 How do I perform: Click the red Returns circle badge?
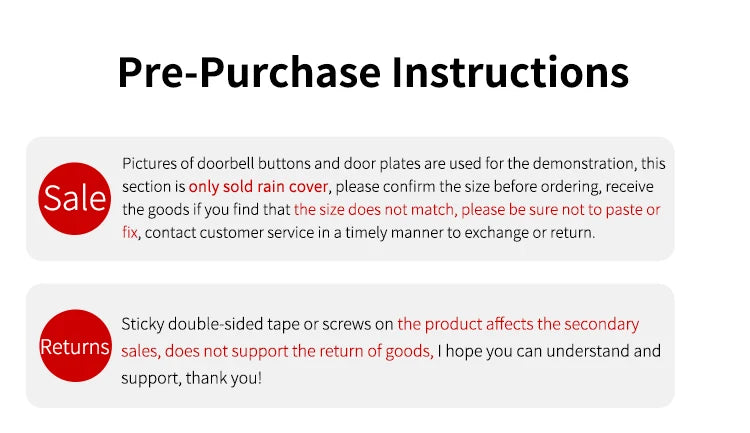(76, 345)
